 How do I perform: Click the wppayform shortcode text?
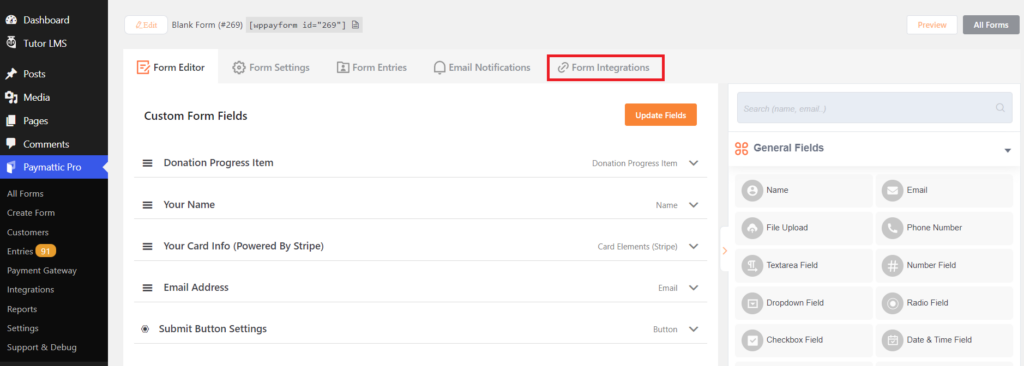tap(298, 25)
